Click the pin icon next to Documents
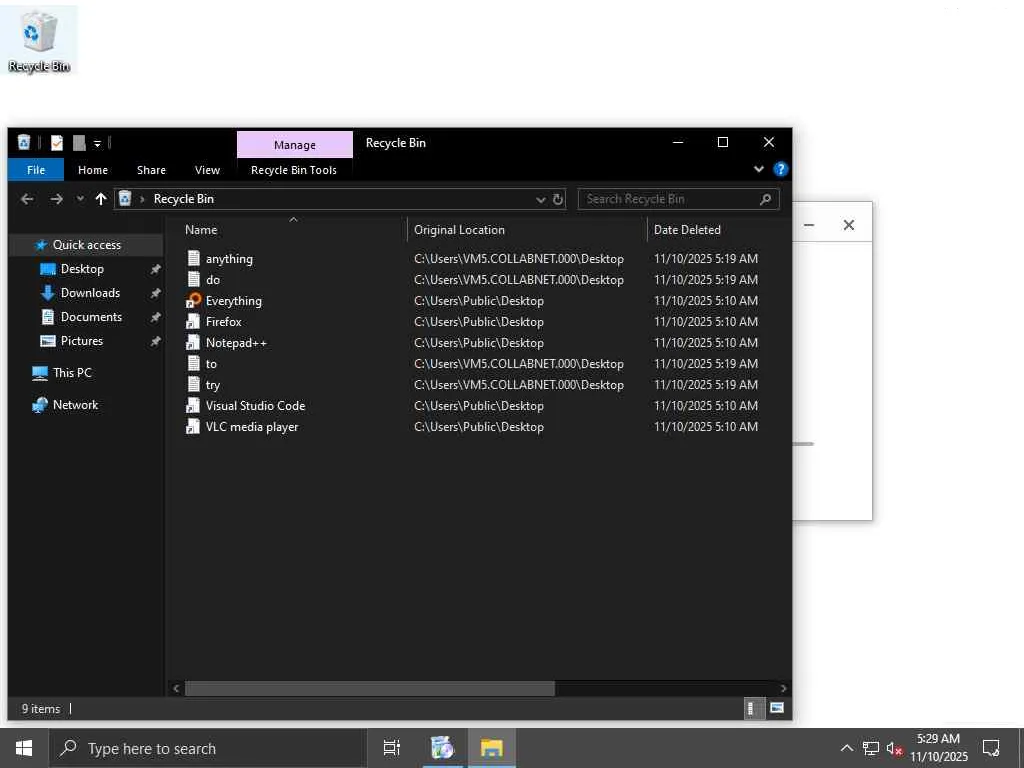The width and height of the screenshot is (1024, 768). (155, 317)
